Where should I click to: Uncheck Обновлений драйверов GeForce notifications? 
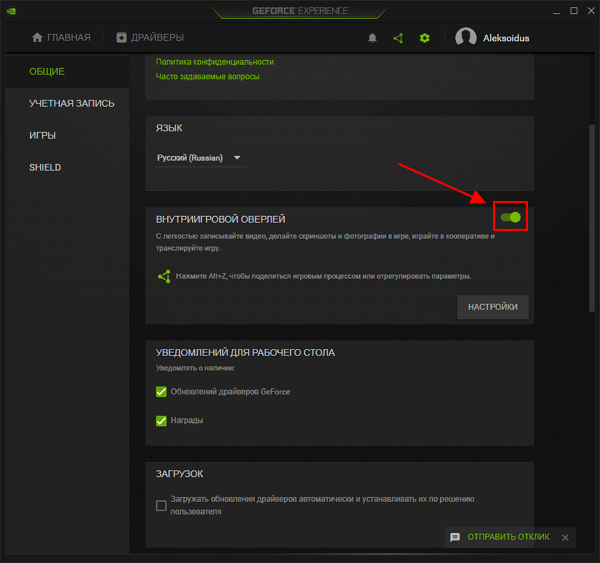tap(161, 392)
